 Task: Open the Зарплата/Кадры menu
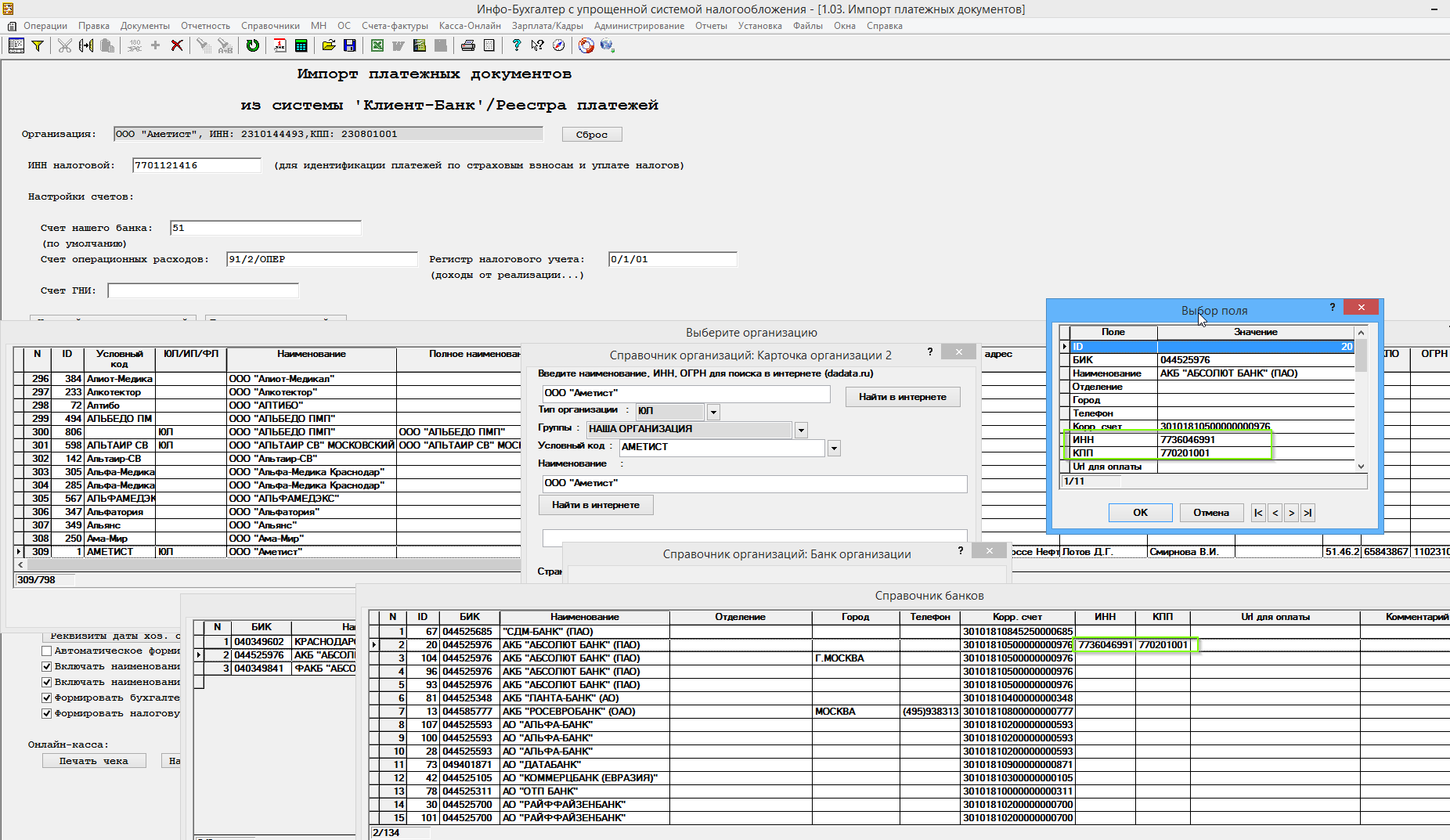pyautogui.click(x=547, y=26)
